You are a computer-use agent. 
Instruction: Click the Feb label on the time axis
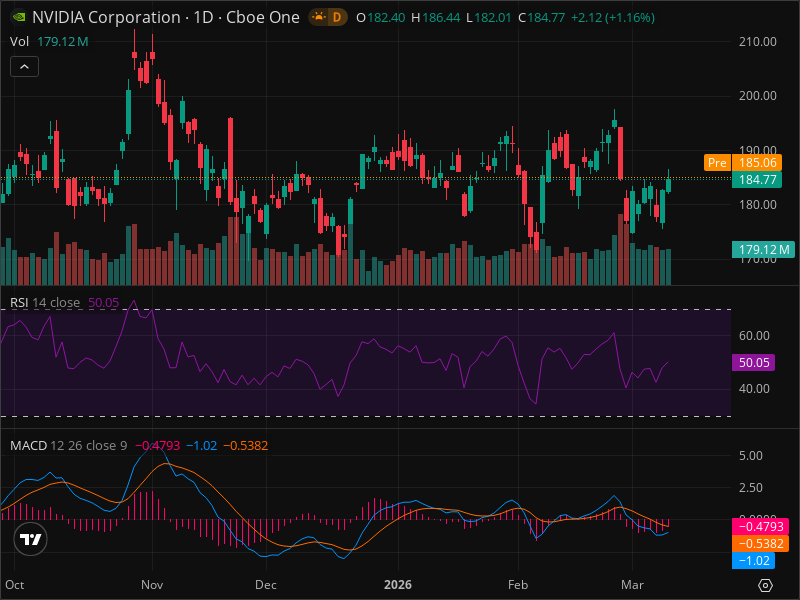518,585
